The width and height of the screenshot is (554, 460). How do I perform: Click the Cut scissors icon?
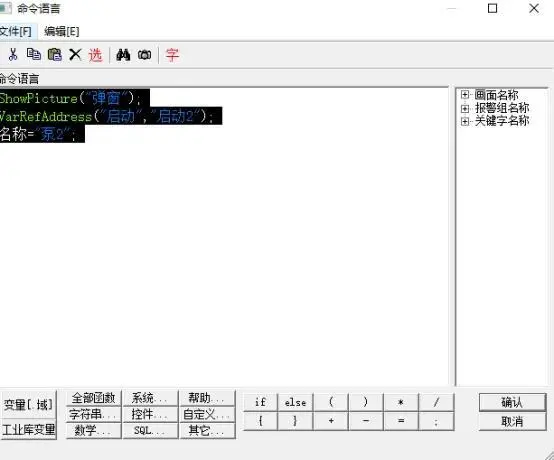(x=13, y=55)
